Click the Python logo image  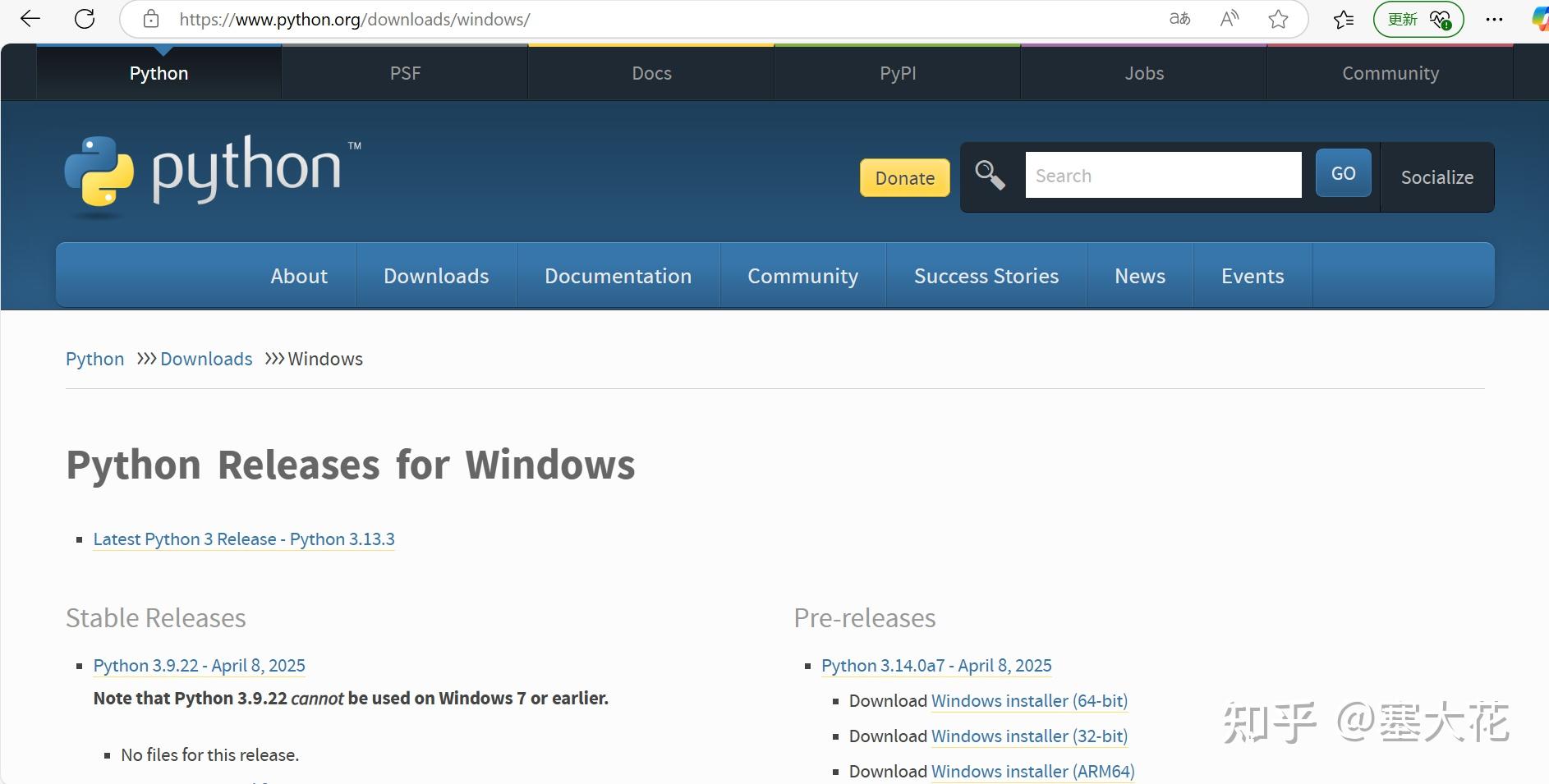pyautogui.click(x=213, y=175)
